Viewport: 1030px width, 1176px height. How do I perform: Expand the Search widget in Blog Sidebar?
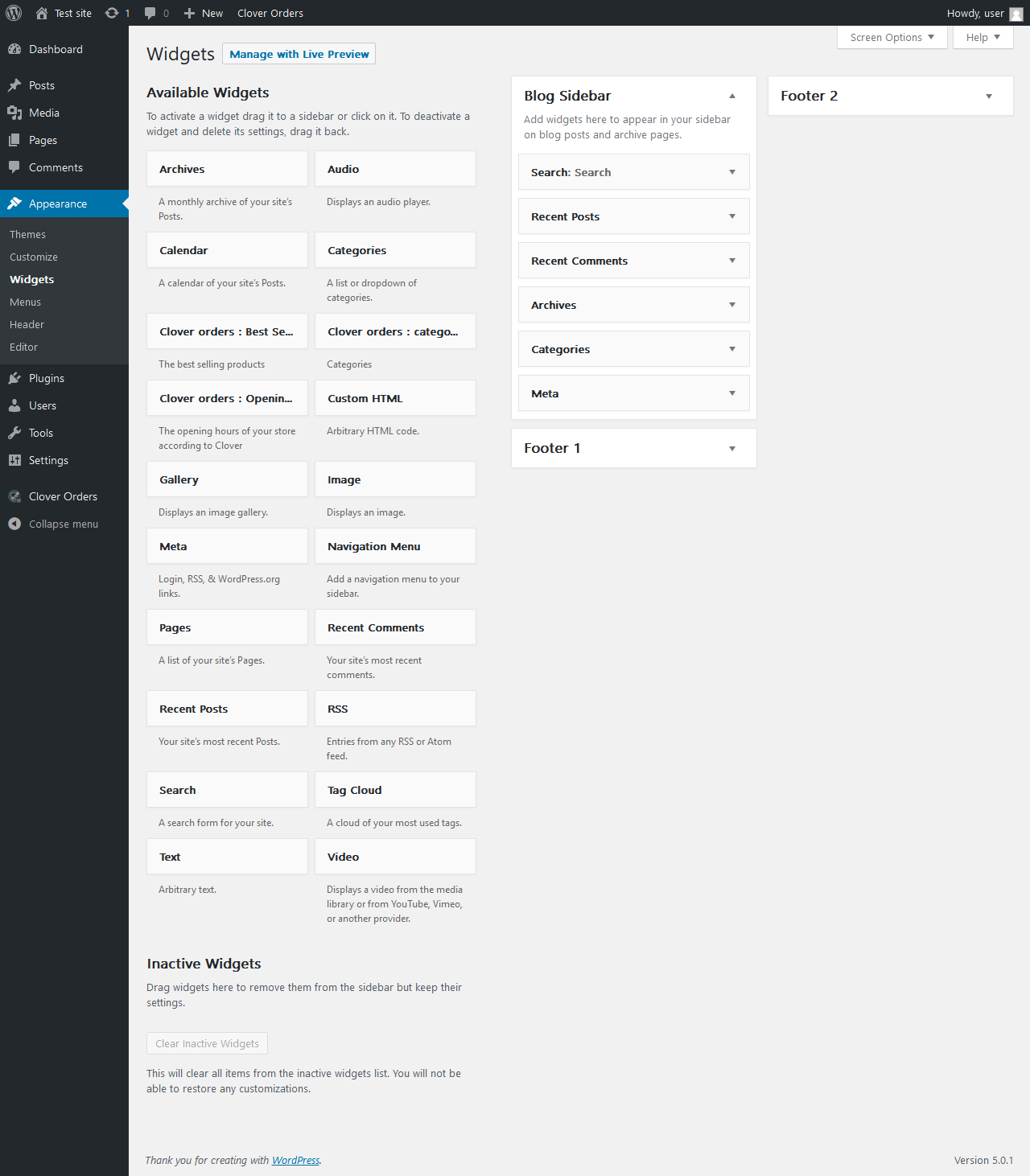[x=732, y=172]
